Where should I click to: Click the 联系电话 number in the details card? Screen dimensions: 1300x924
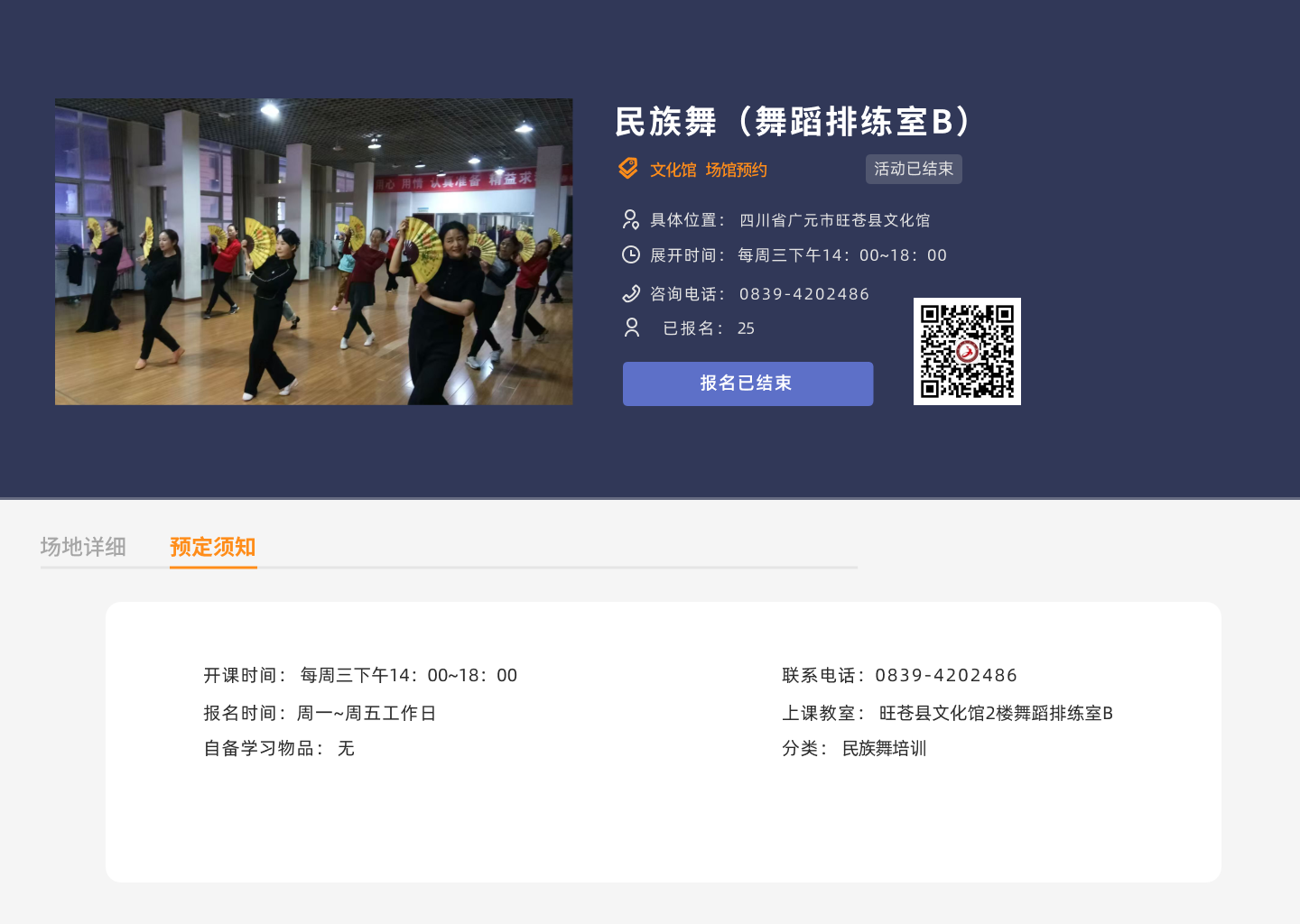click(945, 675)
